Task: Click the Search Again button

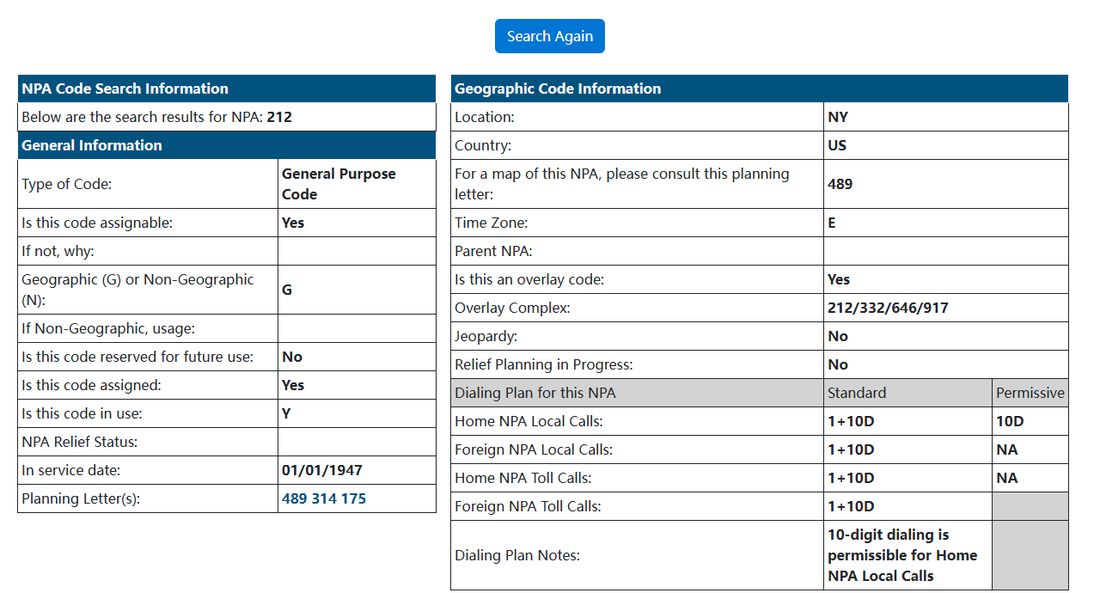Action: point(549,36)
